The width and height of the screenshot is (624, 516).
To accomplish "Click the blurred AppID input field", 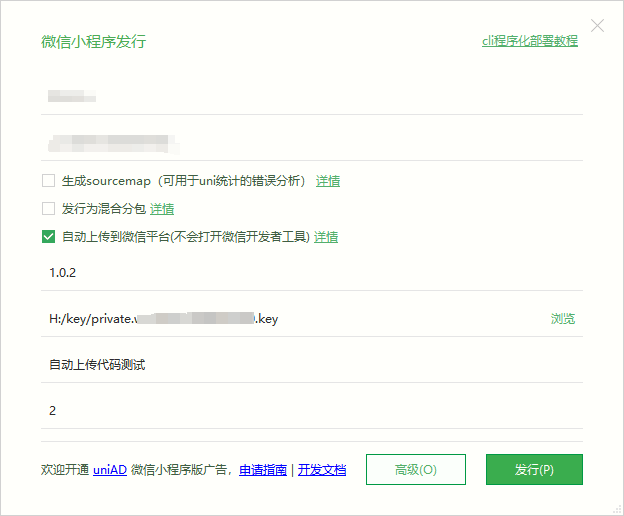I will (x=312, y=143).
